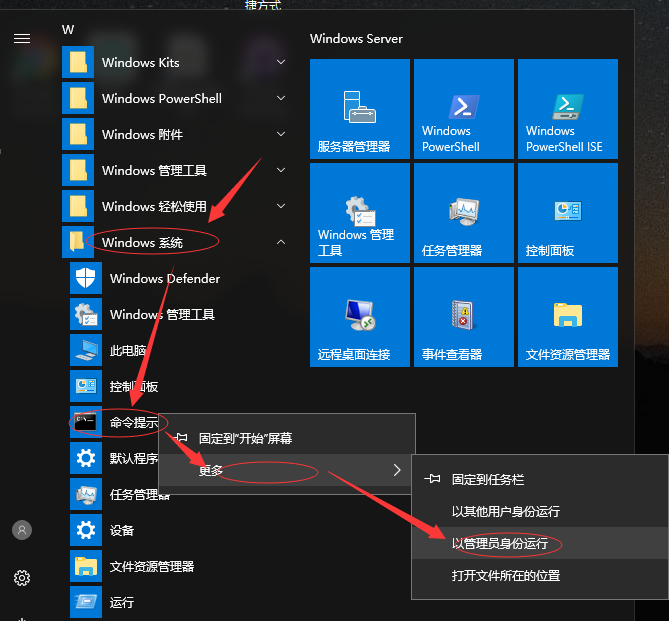The image size is (669, 621).
Task: Click the Windows Defender shield icon
Action: (86, 278)
